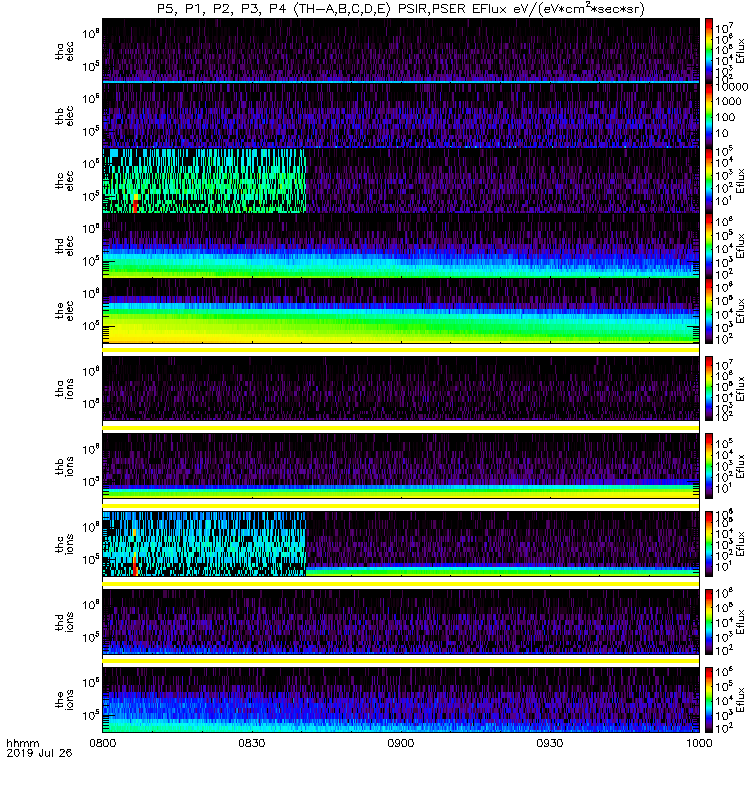The width and height of the screenshot is (750, 800).
Task: Click the 'thc ions' panel label
Action: (64, 544)
